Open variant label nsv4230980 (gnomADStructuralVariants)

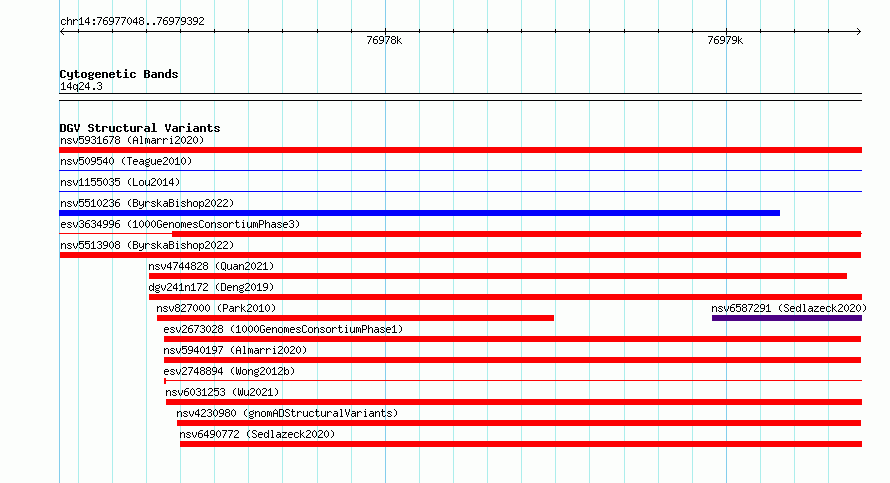point(287,413)
